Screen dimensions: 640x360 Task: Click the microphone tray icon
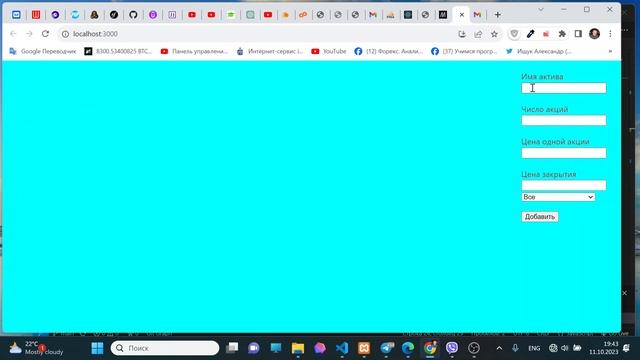point(515,348)
